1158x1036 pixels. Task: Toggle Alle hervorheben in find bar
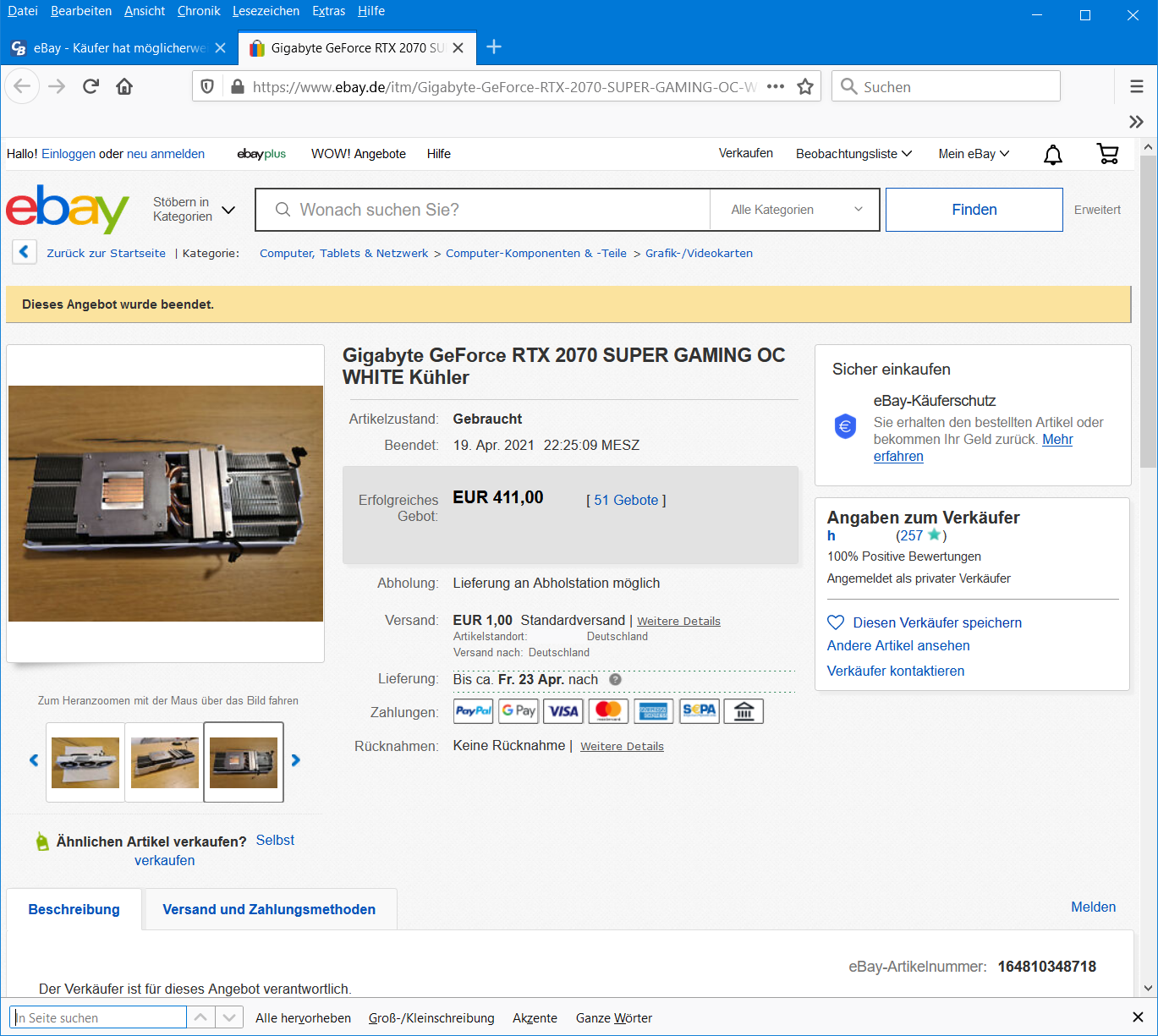[x=303, y=1018]
